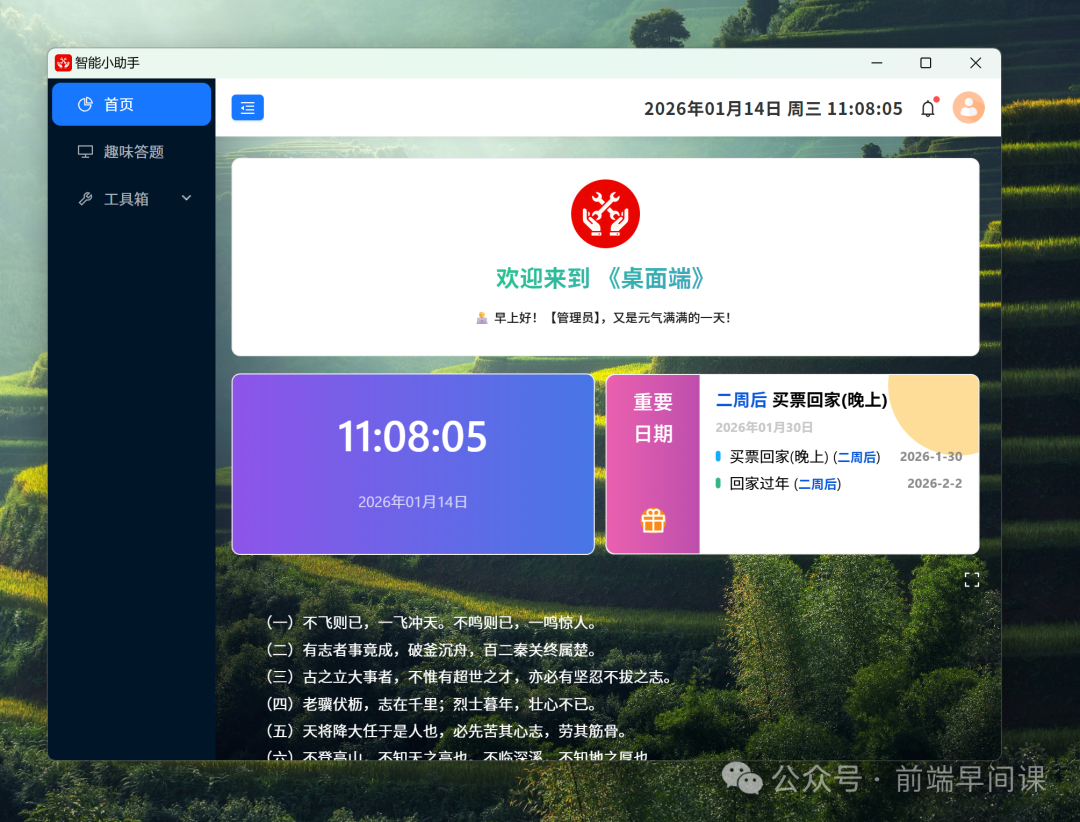Click the monitor icon beside 趣味答题
Viewport: 1080px width, 822px height.
click(85, 152)
